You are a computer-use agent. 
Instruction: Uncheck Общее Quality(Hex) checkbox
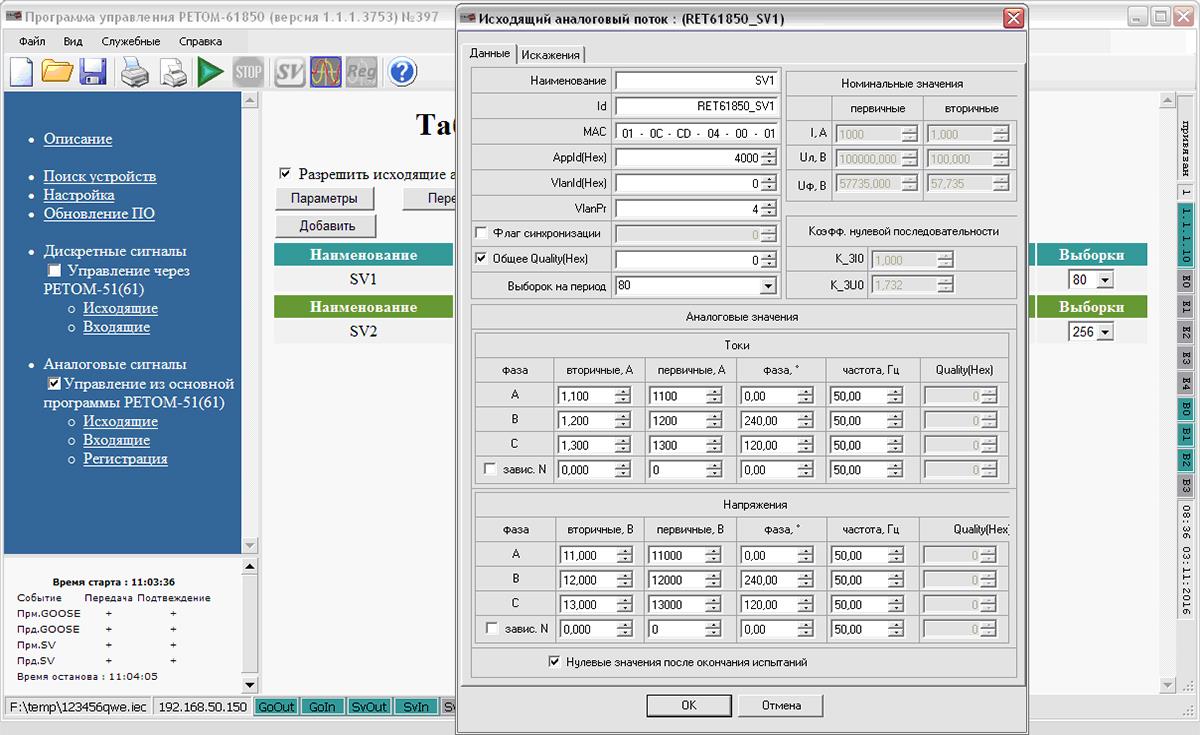pyautogui.click(x=481, y=258)
